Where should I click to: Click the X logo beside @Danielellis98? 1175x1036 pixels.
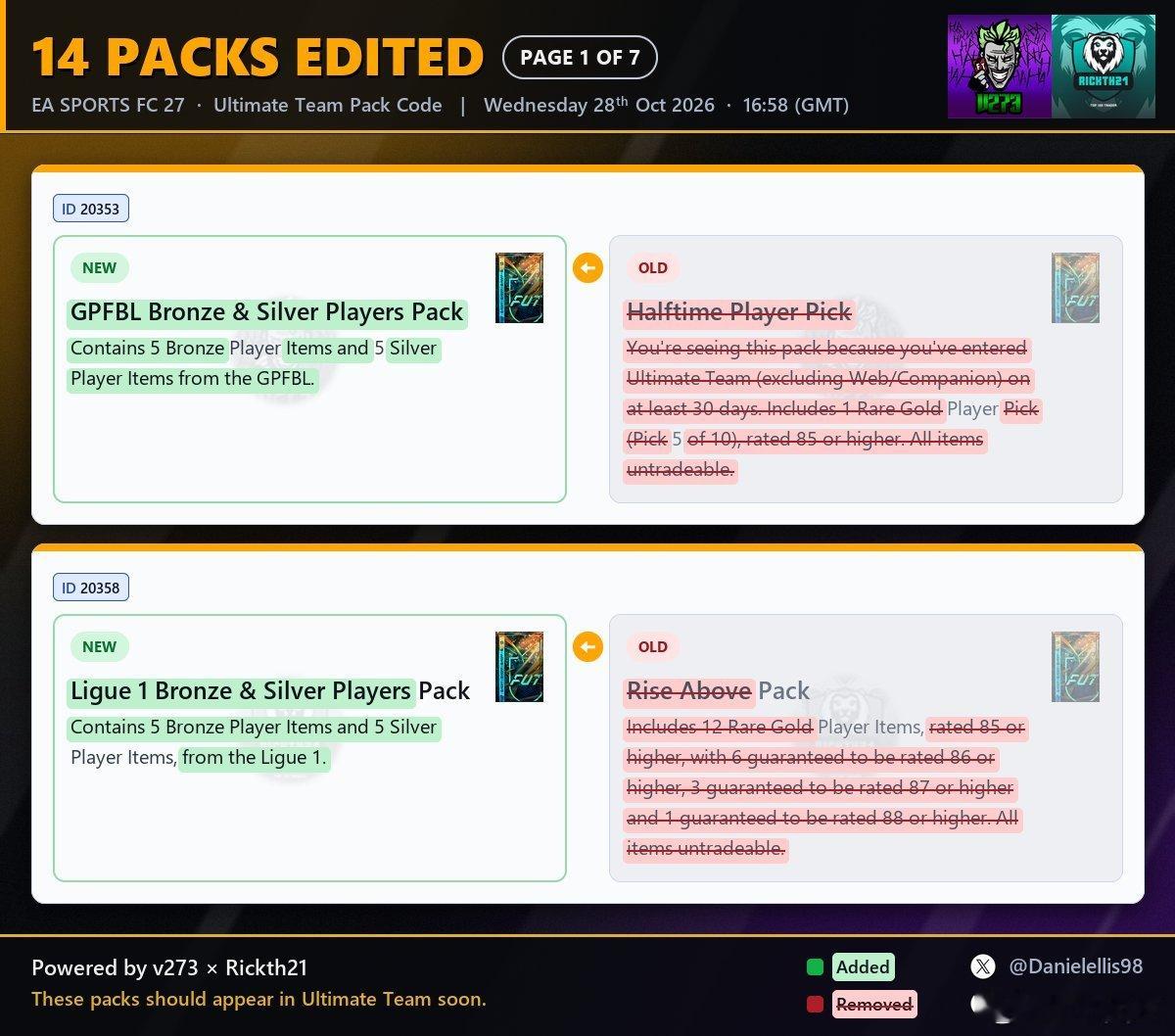[983, 967]
